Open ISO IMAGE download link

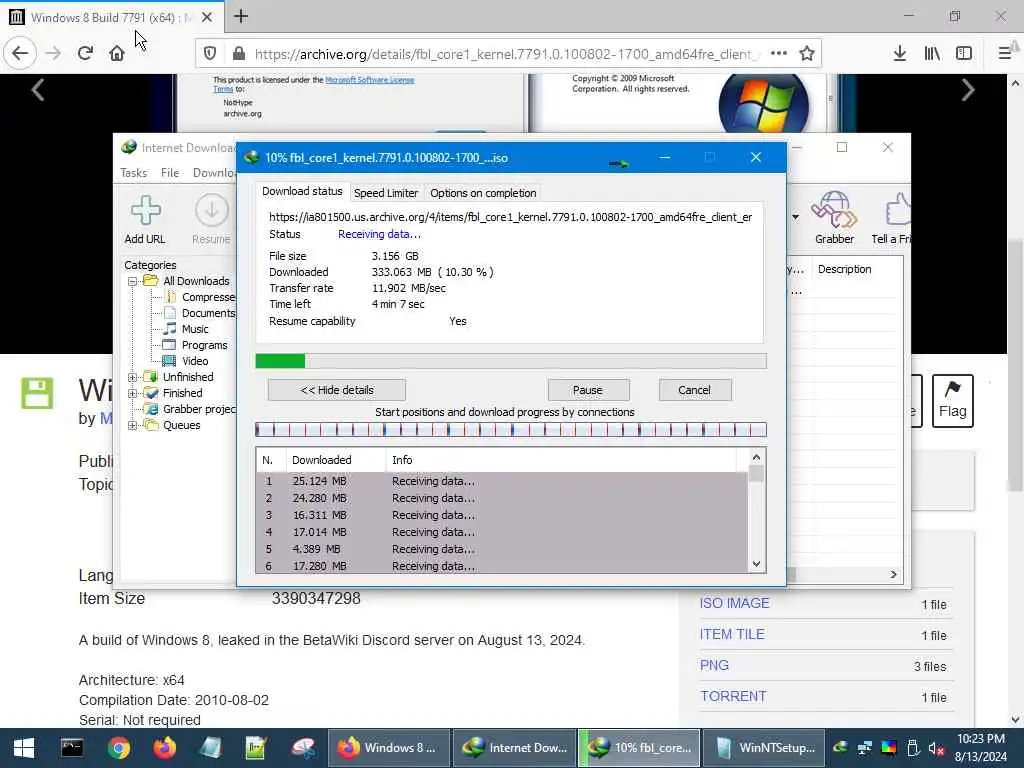[x=735, y=603]
